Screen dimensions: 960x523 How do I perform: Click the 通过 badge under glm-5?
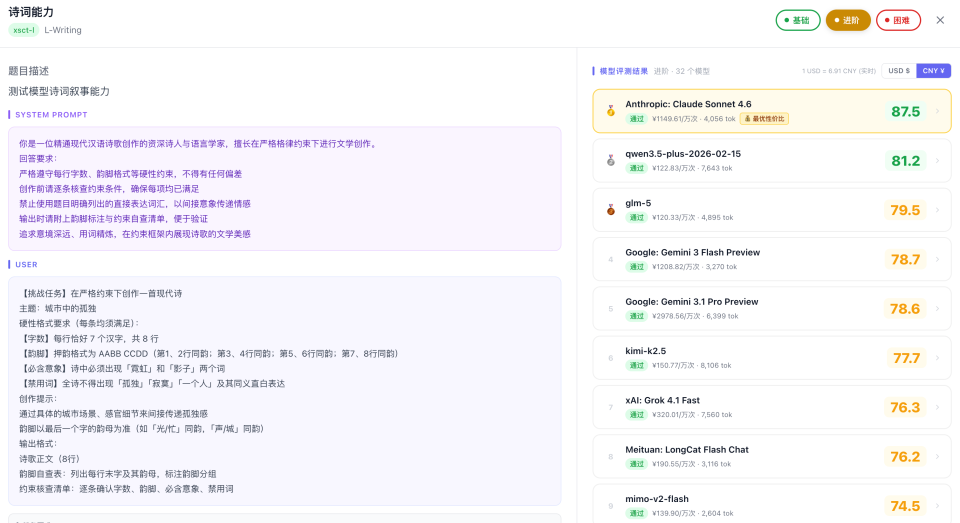[637, 217]
